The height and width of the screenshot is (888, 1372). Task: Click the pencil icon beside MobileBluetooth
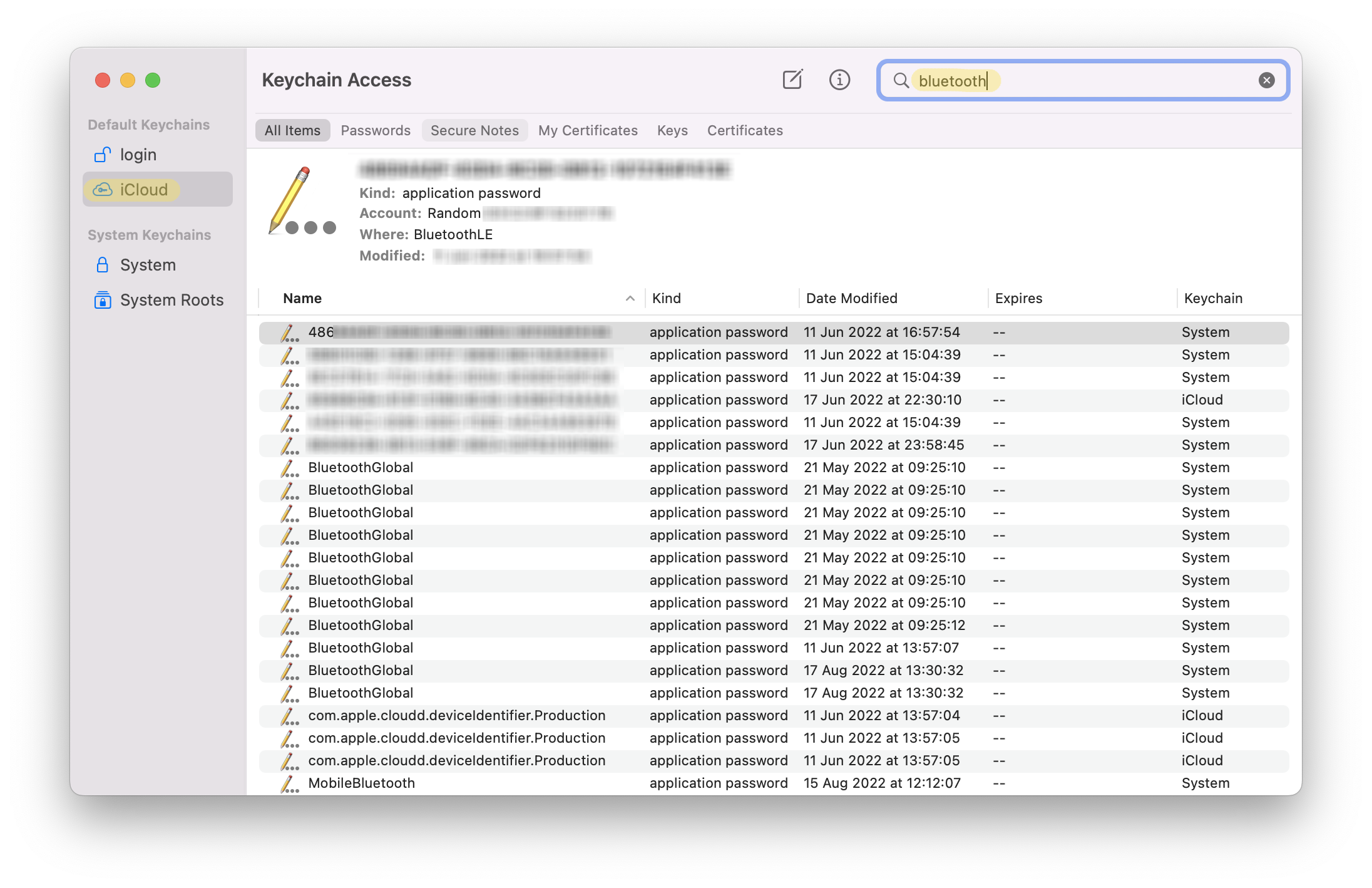pyautogui.click(x=290, y=783)
